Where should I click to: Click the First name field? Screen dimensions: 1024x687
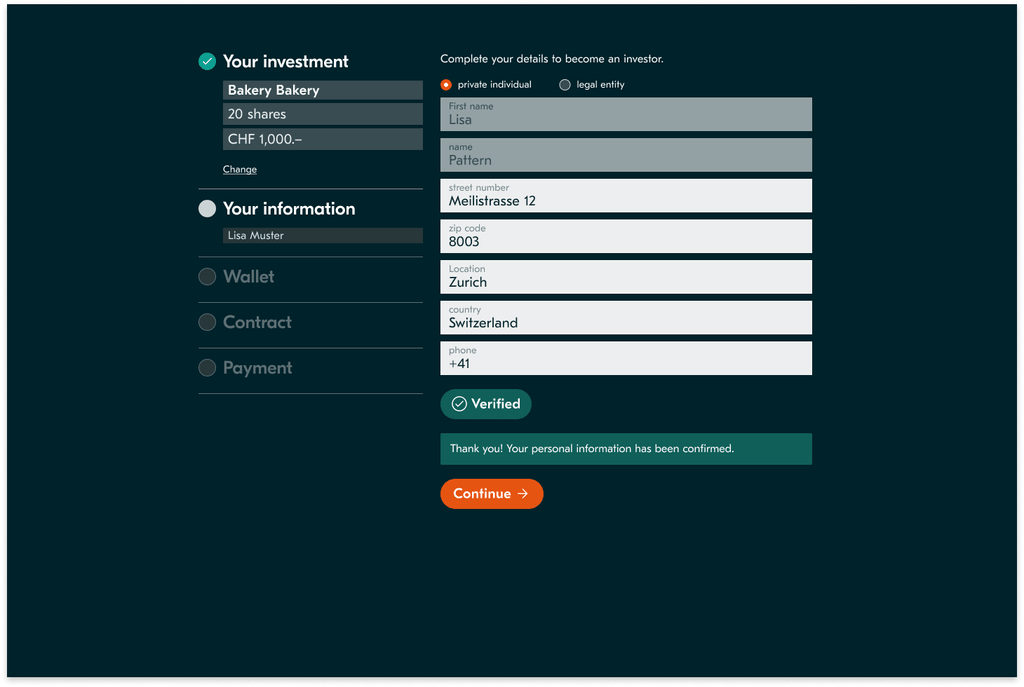626,114
